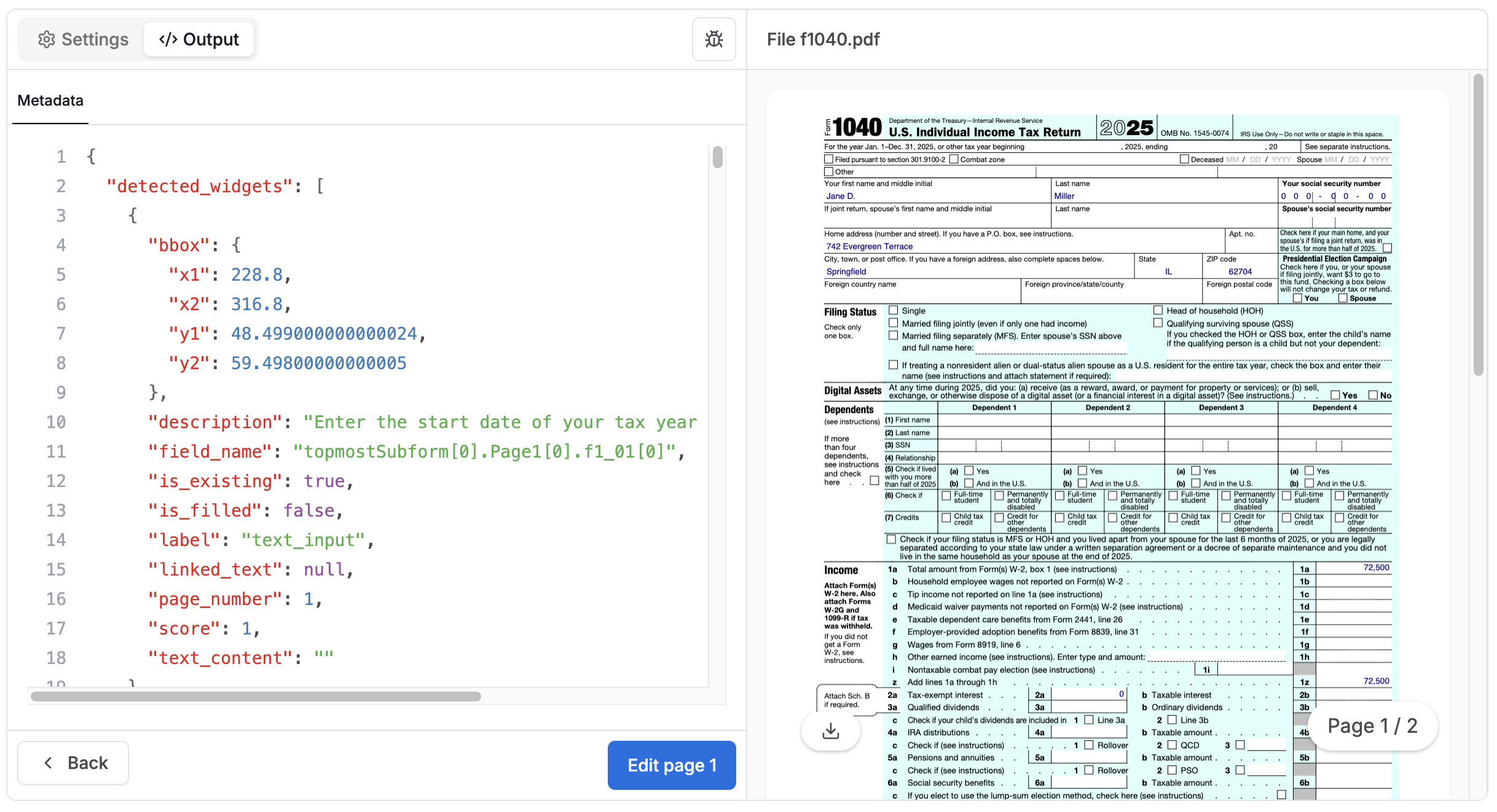Click the Page 1 / 2 indicator

pyautogui.click(x=1372, y=726)
